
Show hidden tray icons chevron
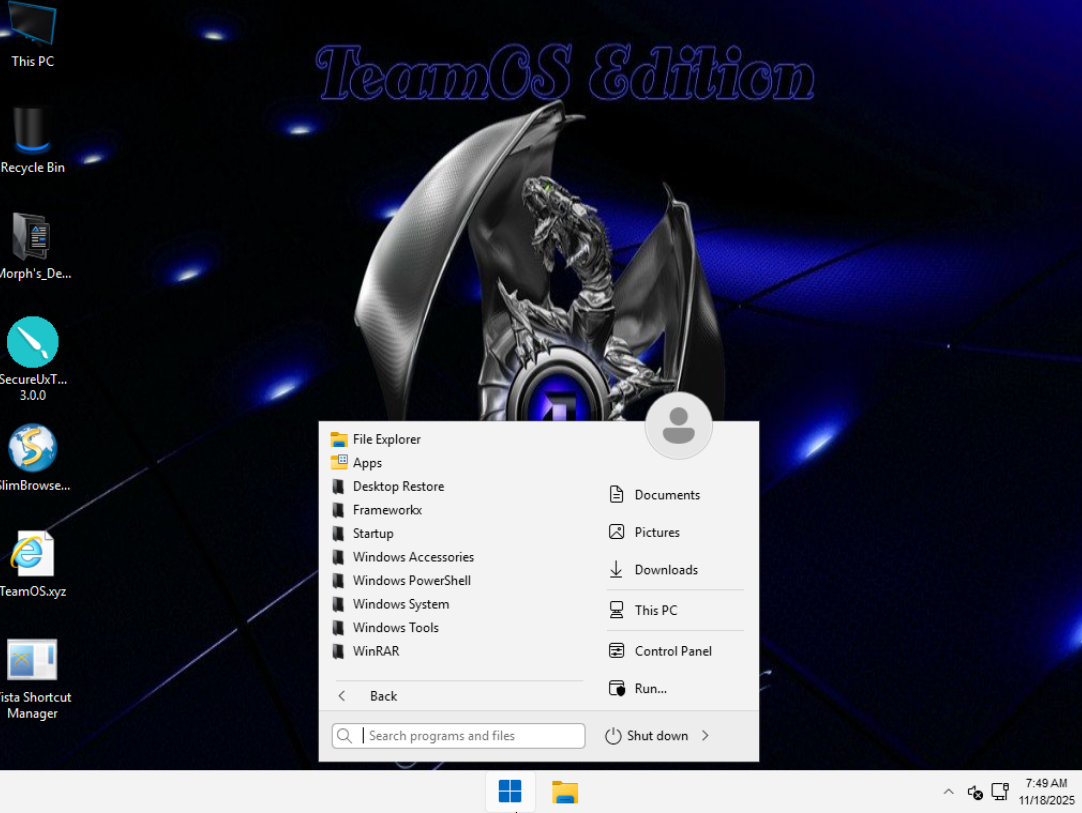[x=948, y=792]
